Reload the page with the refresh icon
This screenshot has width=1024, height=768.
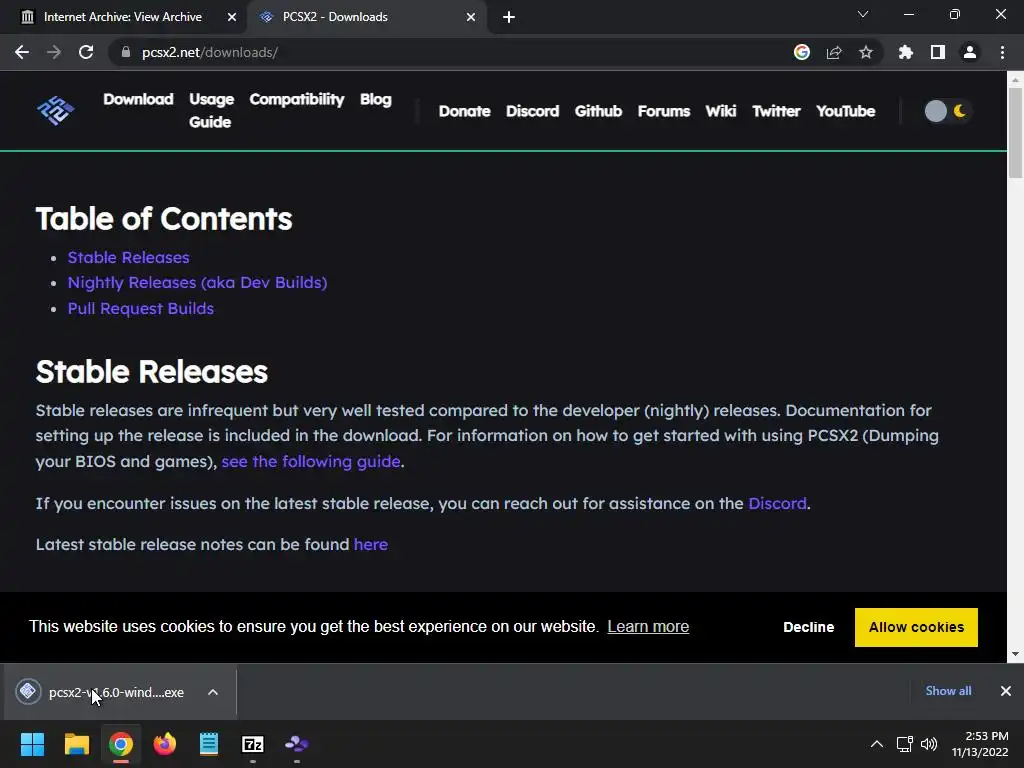coord(86,52)
